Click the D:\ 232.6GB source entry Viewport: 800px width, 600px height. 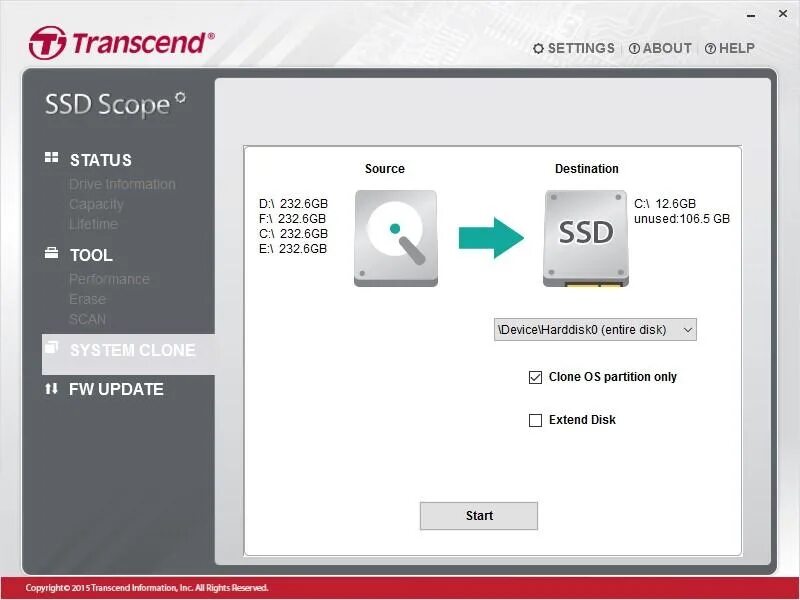[293, 204]
